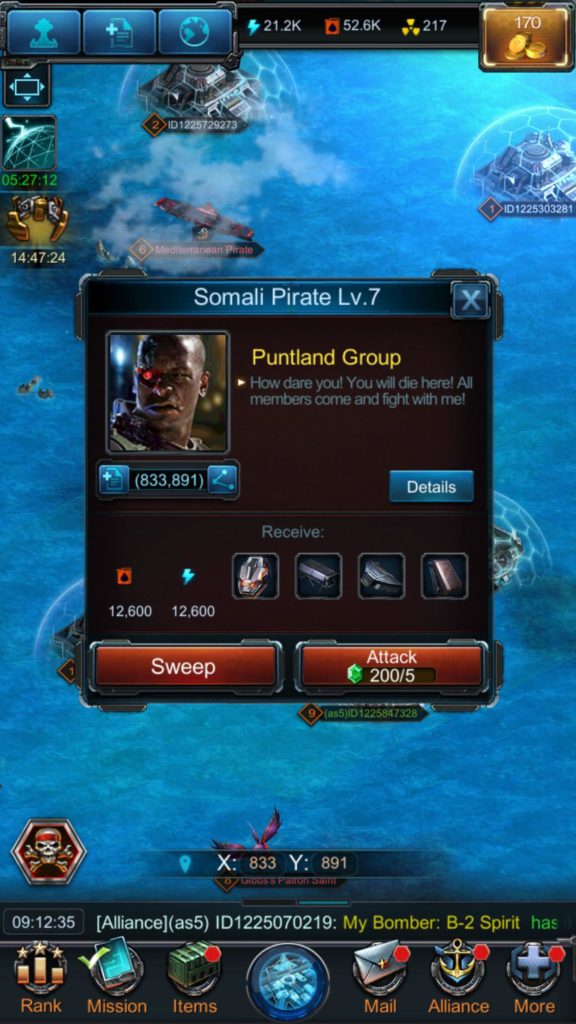Open the world globe map icon
Viewport: 576px width, 1024px height.
tap(195, 31)
